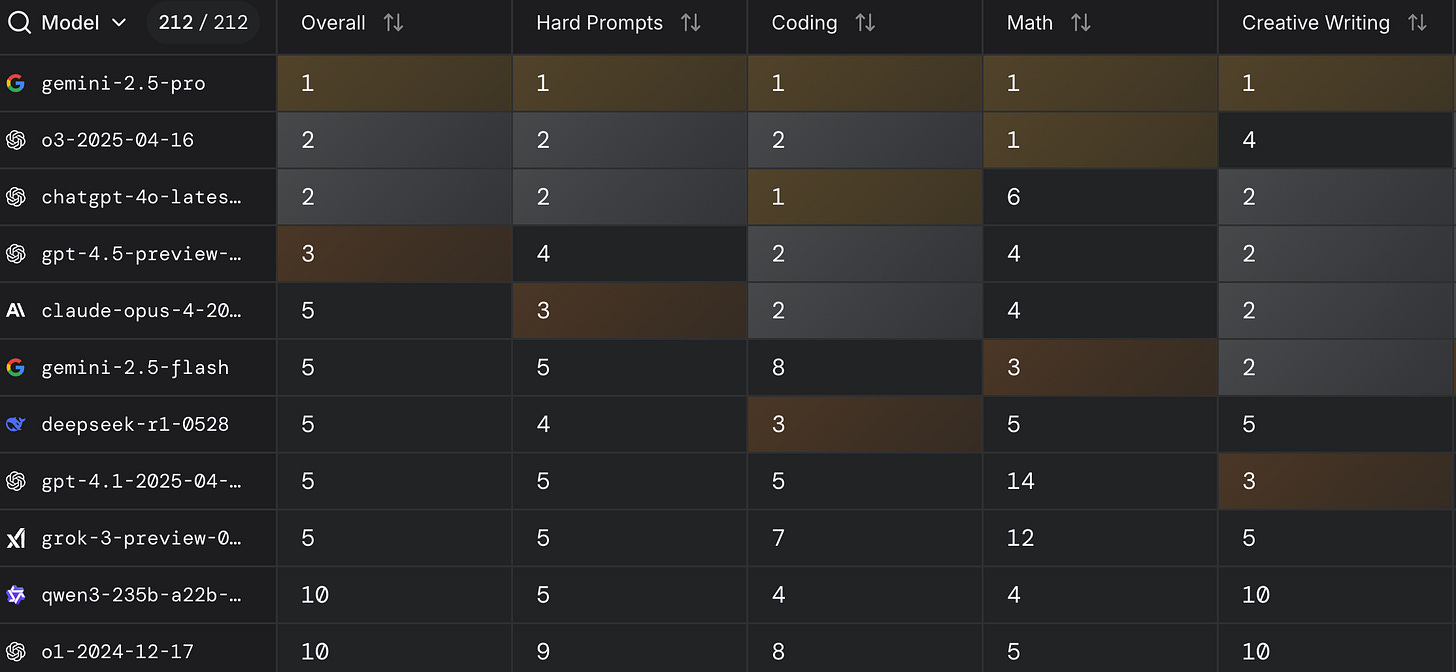Open the chatgpt-4o-latest model entry
The image size is (1456, 672).
(141, 197)
